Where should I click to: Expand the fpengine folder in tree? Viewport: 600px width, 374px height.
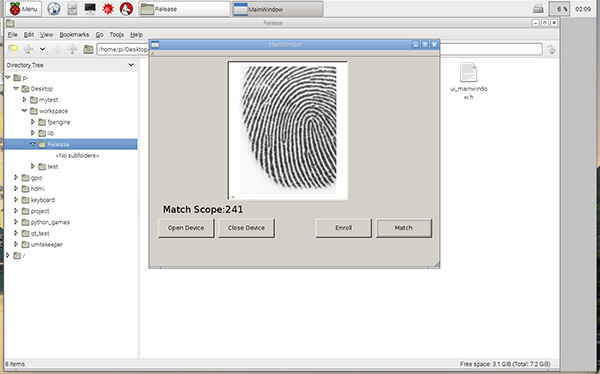tap(33, 122)
